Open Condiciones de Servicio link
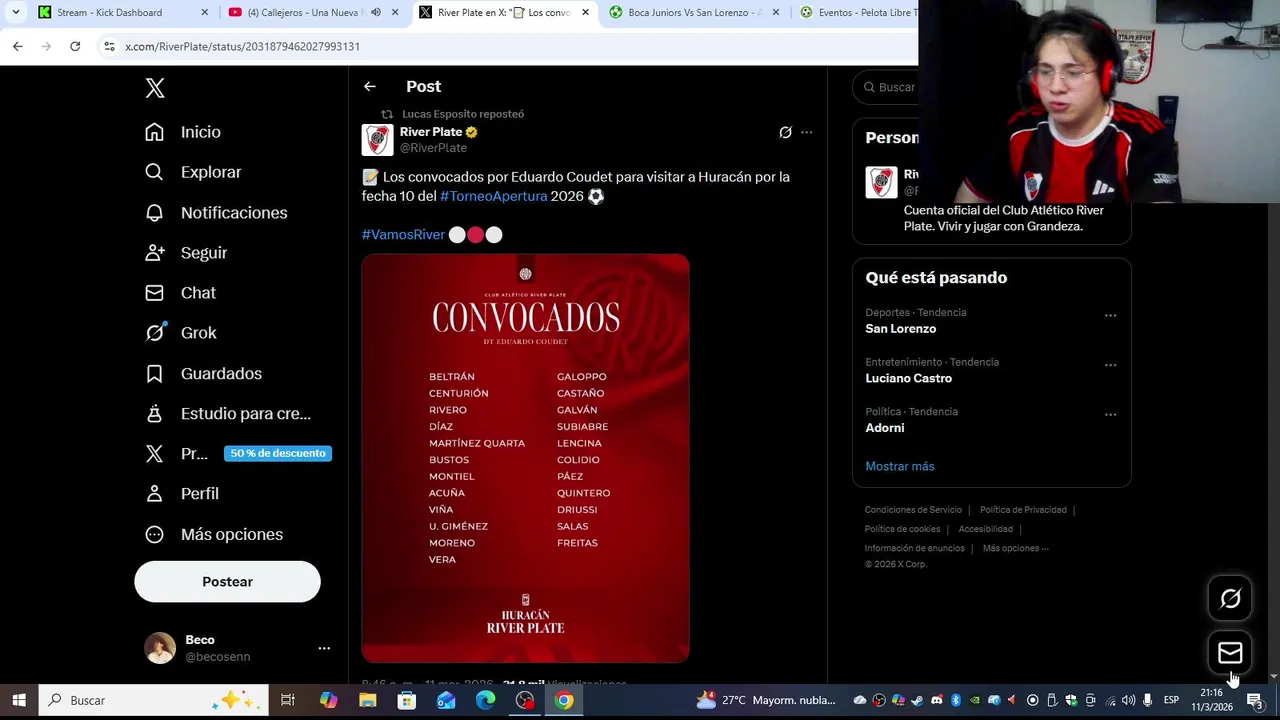Screen dimensions: 1280x720 tap(913, 510)
